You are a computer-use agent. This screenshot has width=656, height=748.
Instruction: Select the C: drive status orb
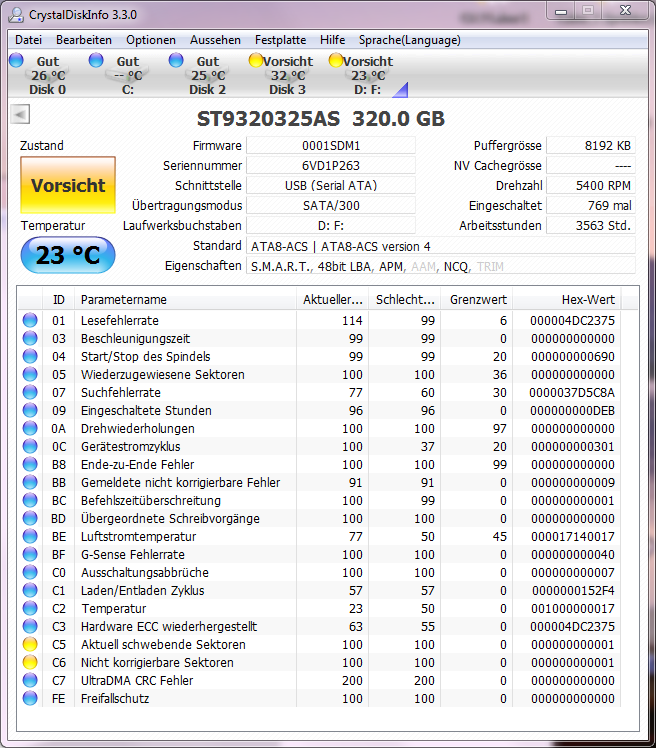click(96, 61)
